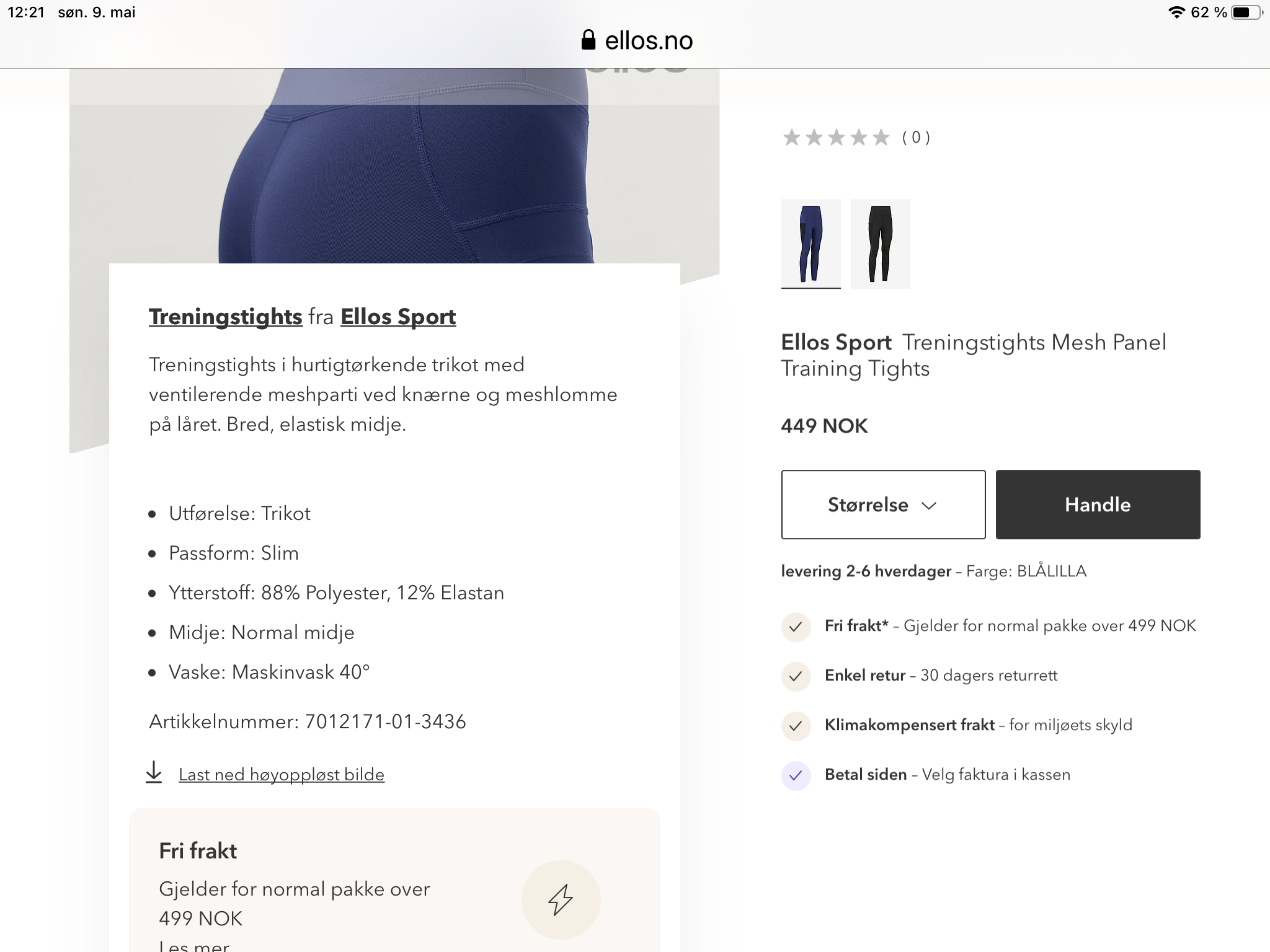Select the black tights color variant
This screenshot has width=1270, height=952.
click(880, 244)
